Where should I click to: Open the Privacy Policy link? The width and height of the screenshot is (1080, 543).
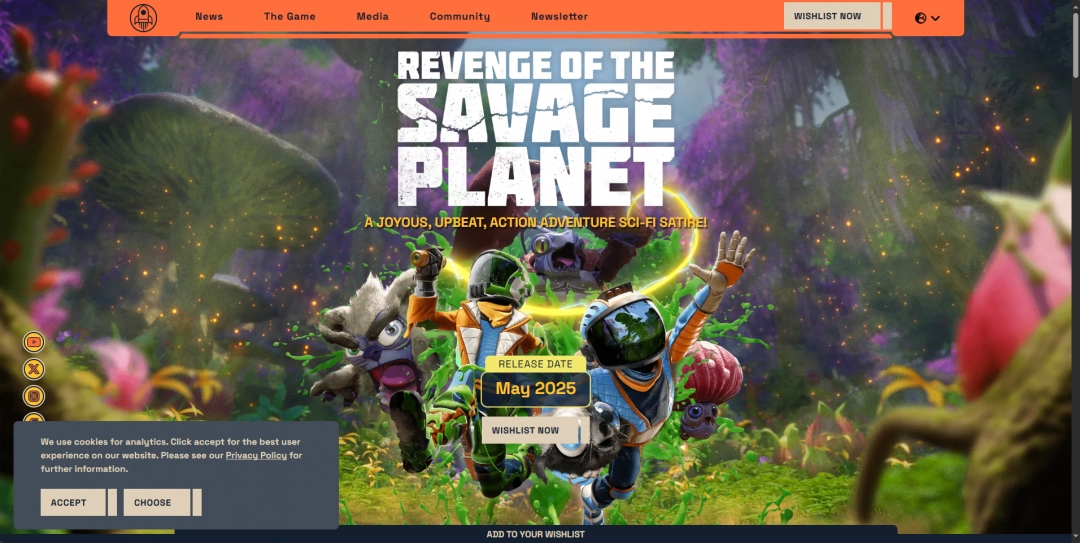click(x=256, y=456)
